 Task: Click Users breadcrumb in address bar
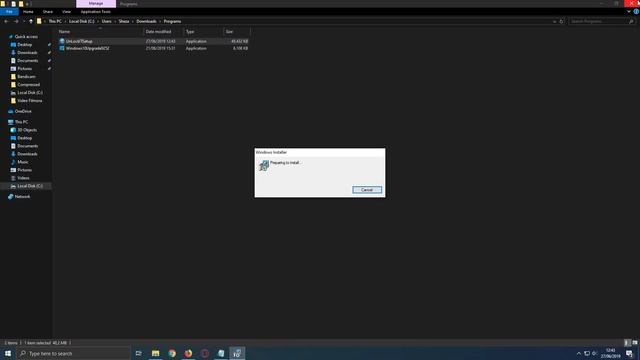pyautogui.click(x=107, y=21)
